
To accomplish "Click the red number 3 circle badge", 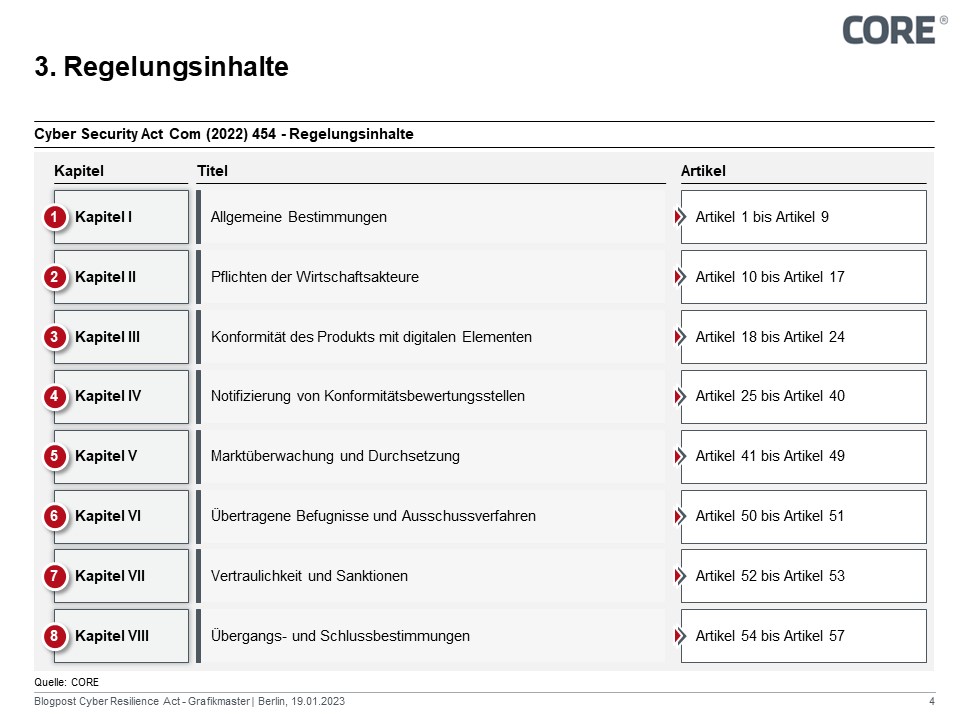I will coord(56,337).
